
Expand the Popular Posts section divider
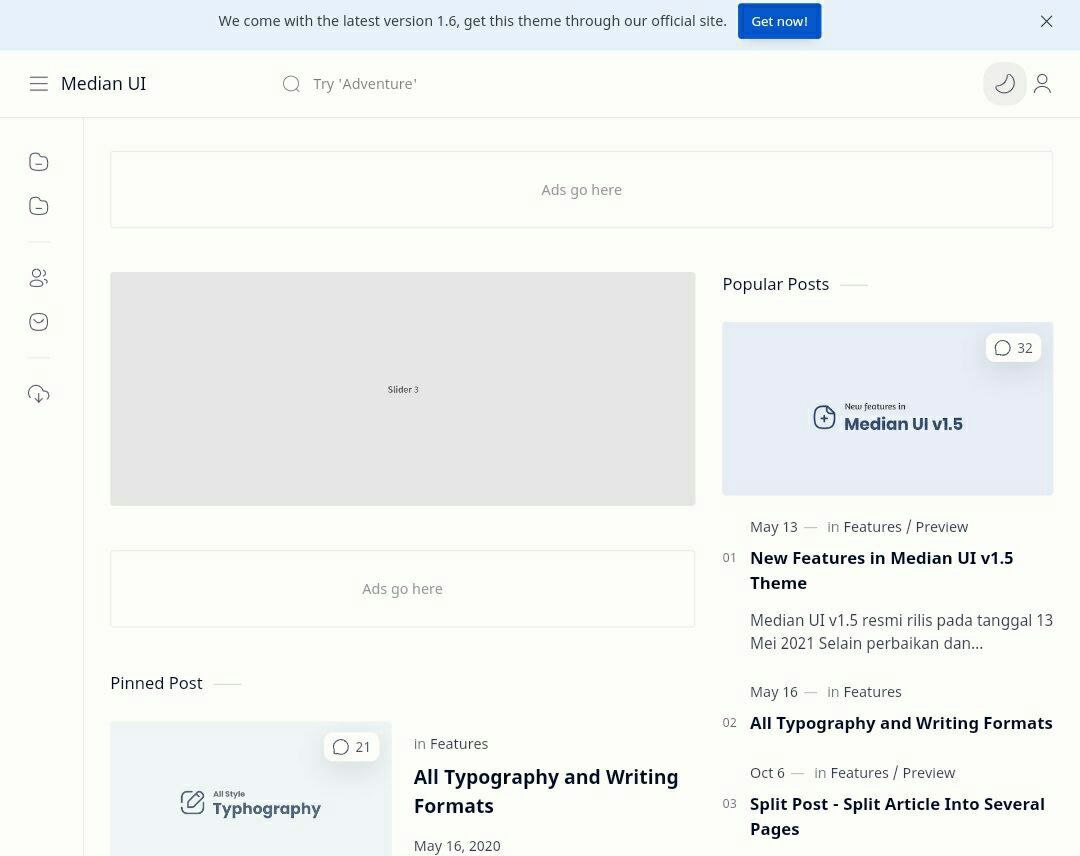[x=854, y=284]
